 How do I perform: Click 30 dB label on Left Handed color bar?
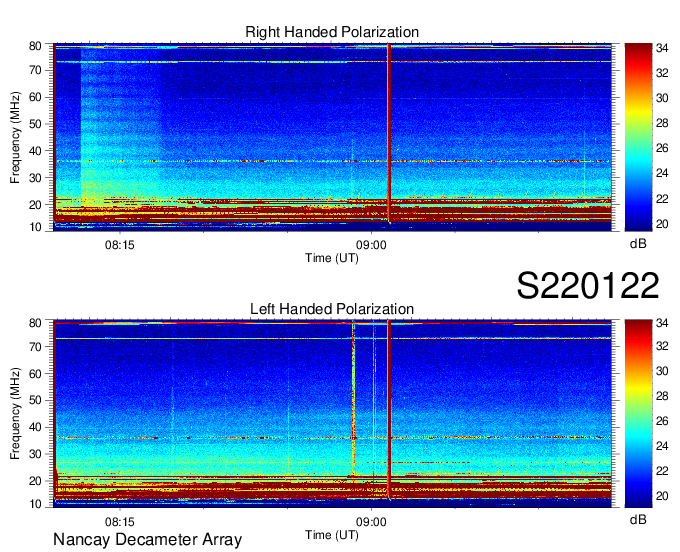662,371
